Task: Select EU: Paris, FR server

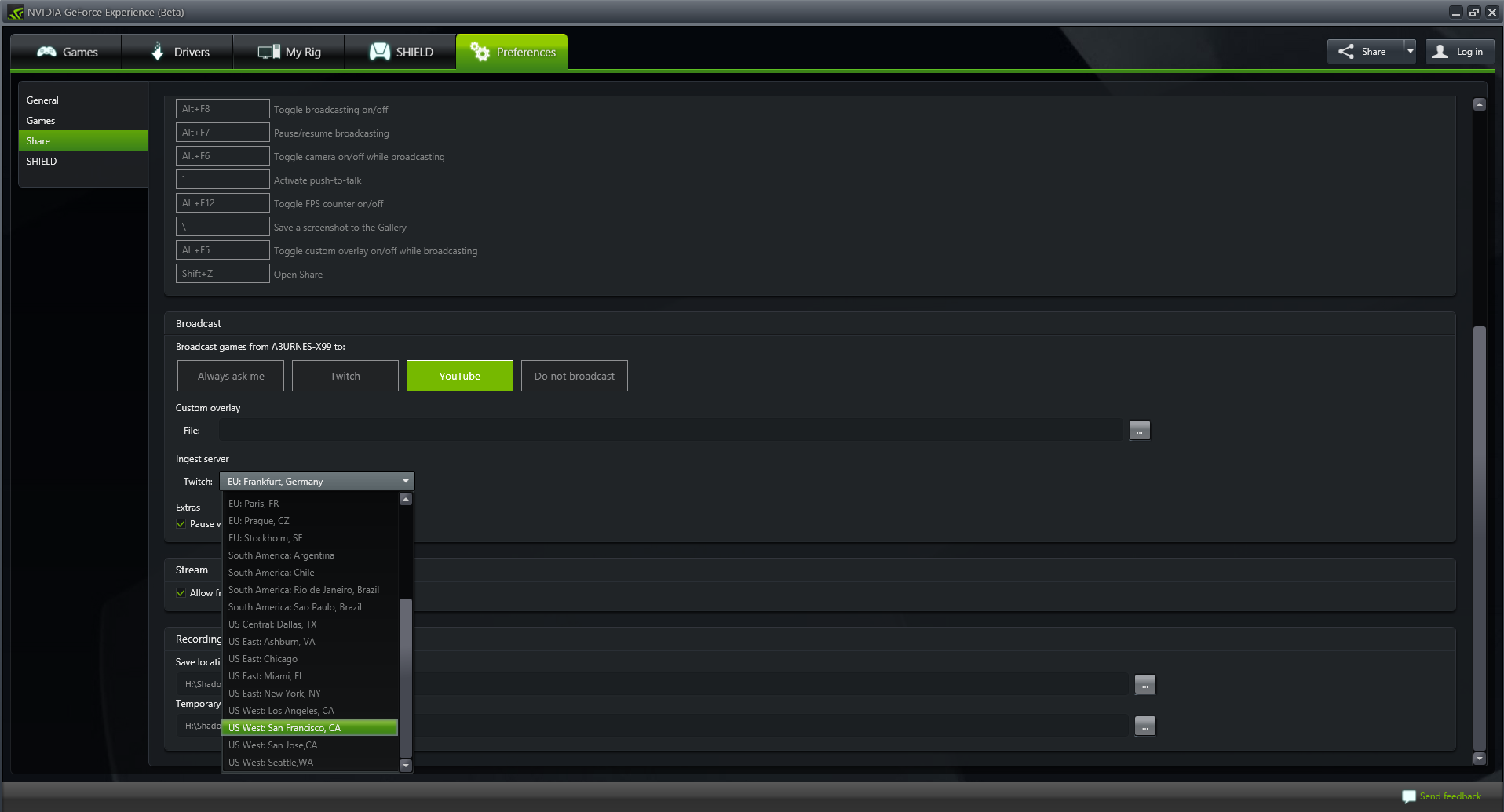Action: [x=310, y=504]
